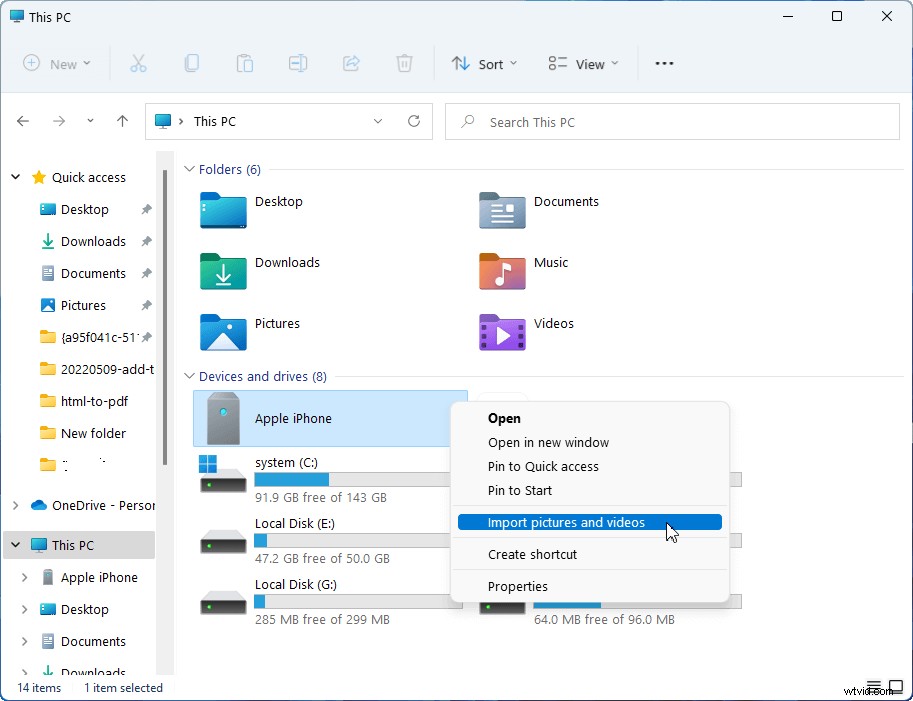This screenshot has width=913, height=701.
Task: Go forward with the right arrow
Action: coord(59,121)
